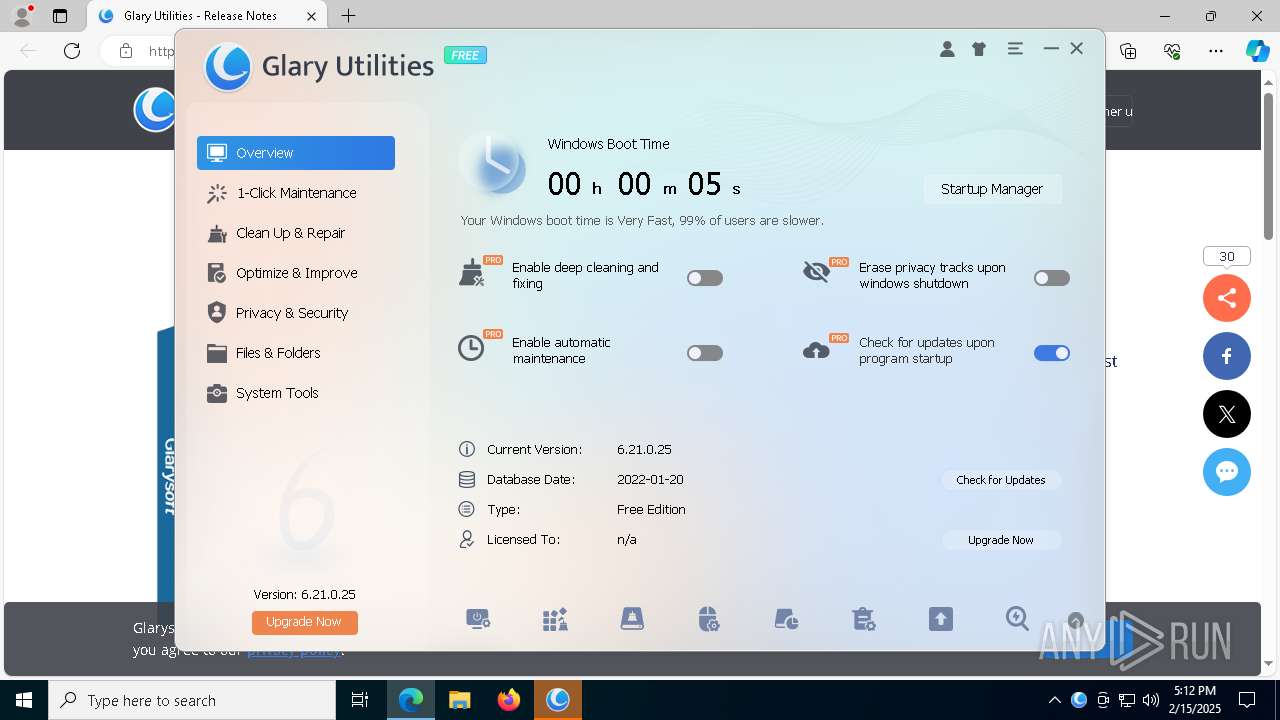Open the skin (t-shirt) icon in title bar
Screen dimensions: 1280x720
979,49
